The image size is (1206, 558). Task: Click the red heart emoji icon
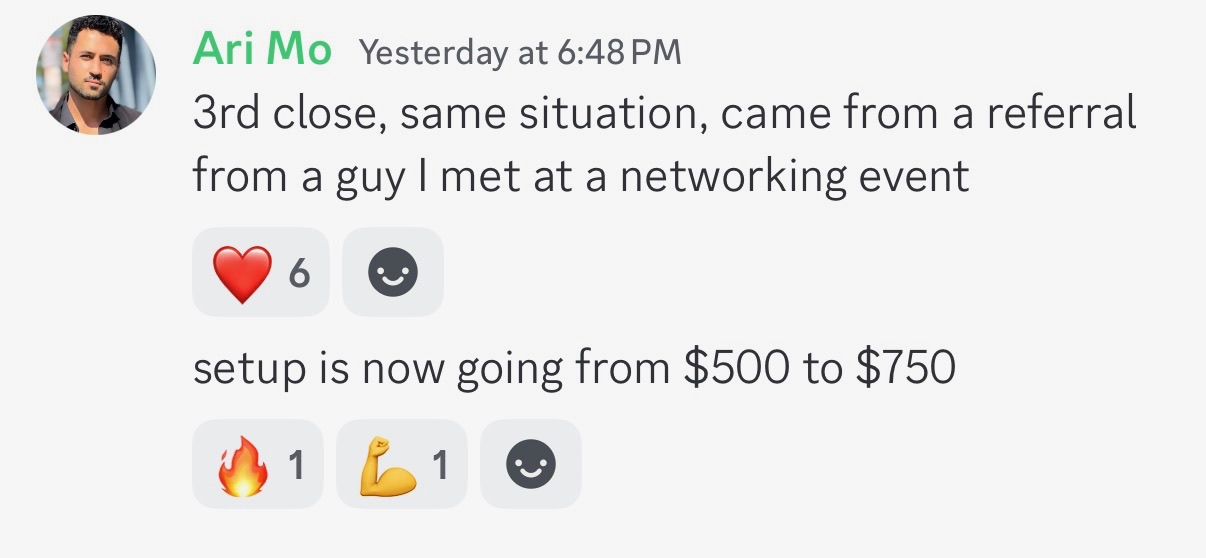coord(242,274)
